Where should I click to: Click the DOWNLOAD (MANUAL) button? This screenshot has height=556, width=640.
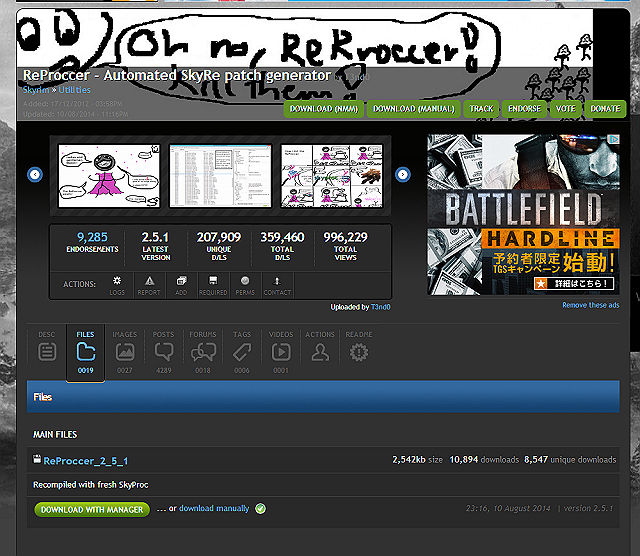(413, 109)
